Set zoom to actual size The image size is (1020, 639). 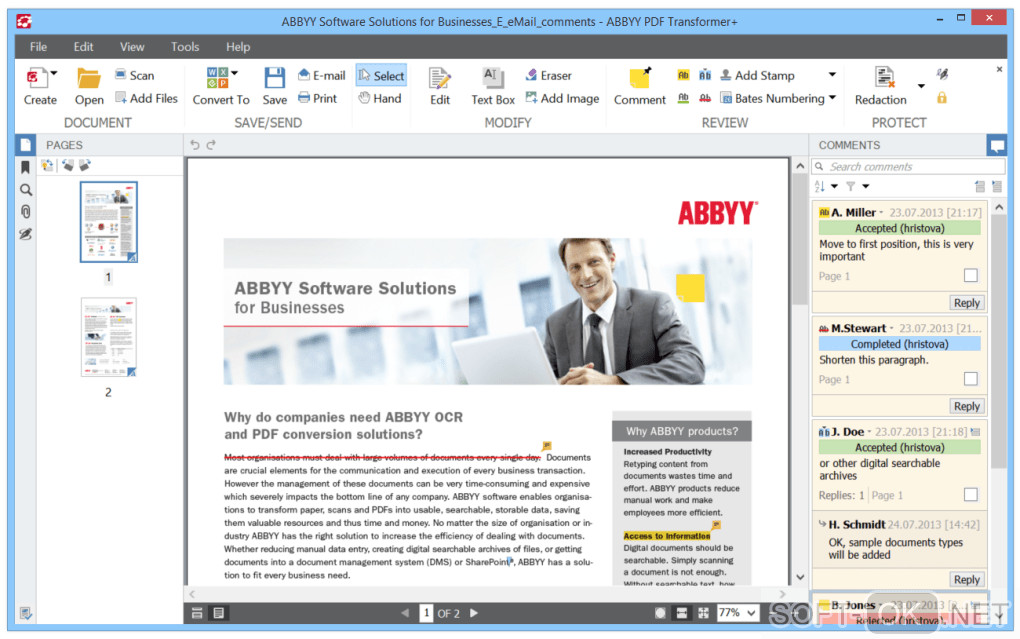[x=660, y=613]
